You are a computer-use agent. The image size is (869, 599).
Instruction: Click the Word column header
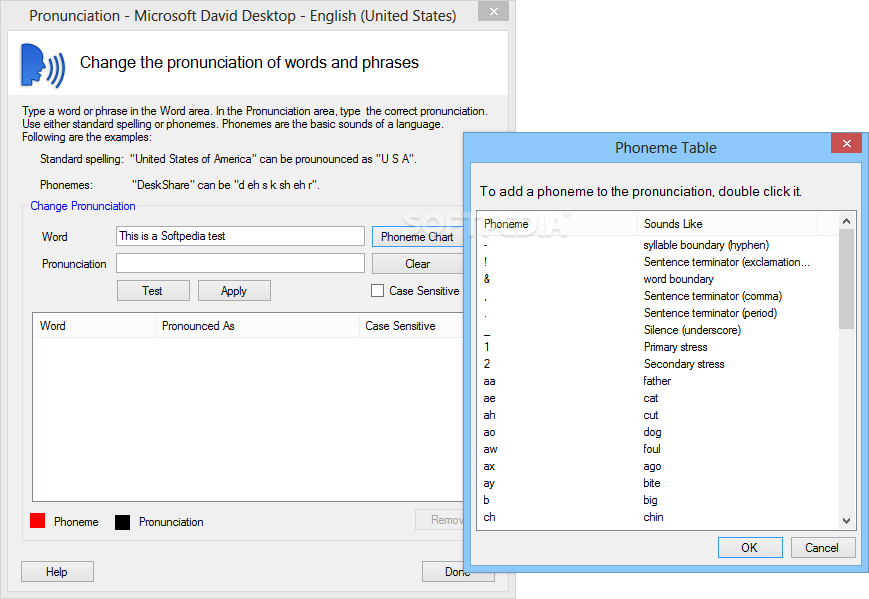tap(94, 326)
